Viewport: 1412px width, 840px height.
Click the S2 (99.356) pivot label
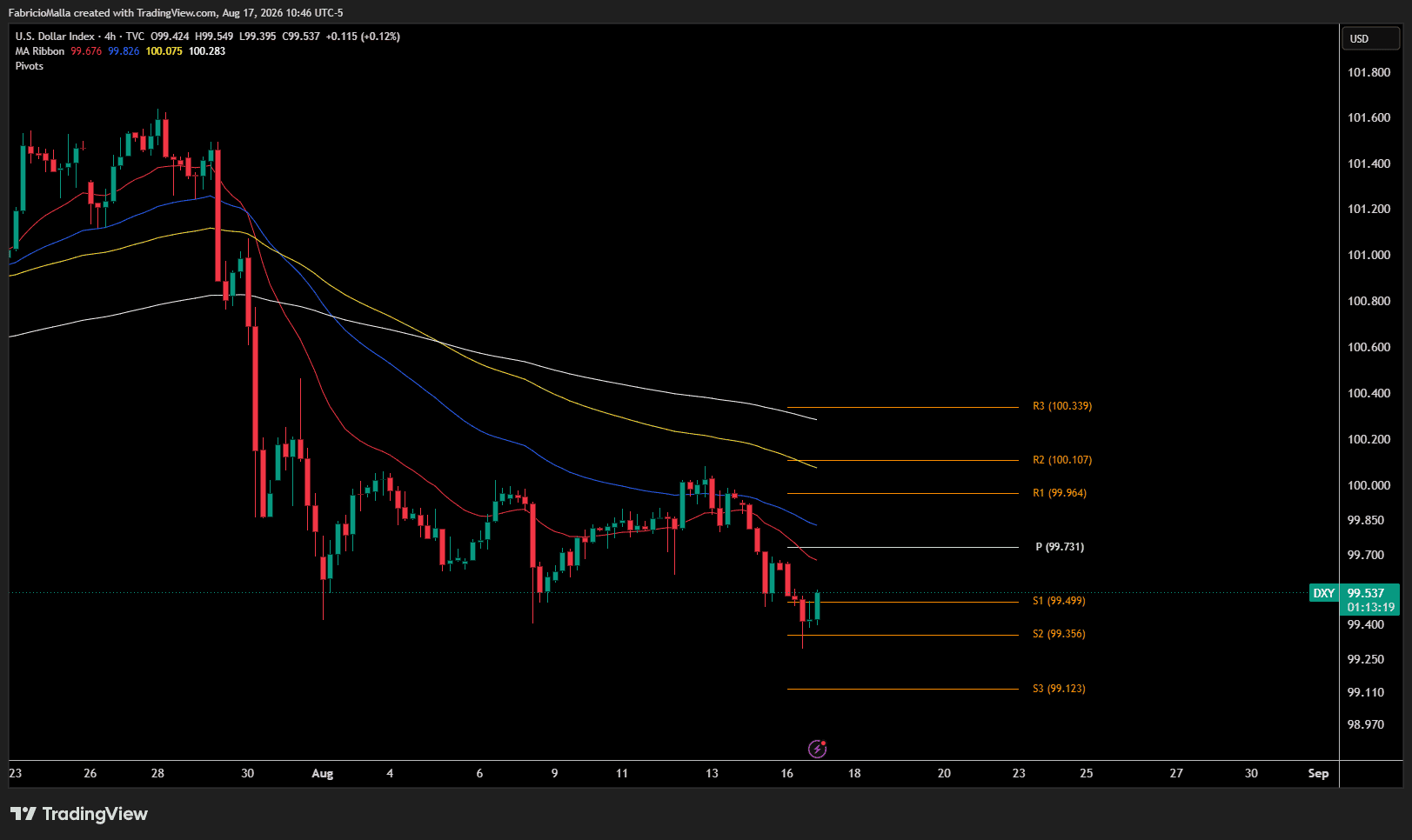point(1059,634)
